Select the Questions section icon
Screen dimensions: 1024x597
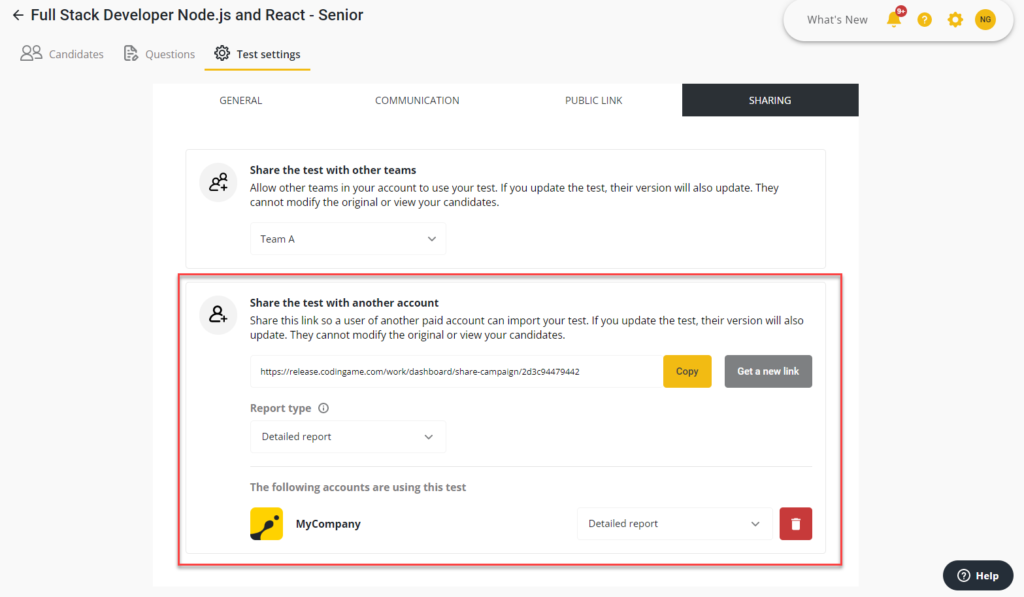[x=129, y=53]
